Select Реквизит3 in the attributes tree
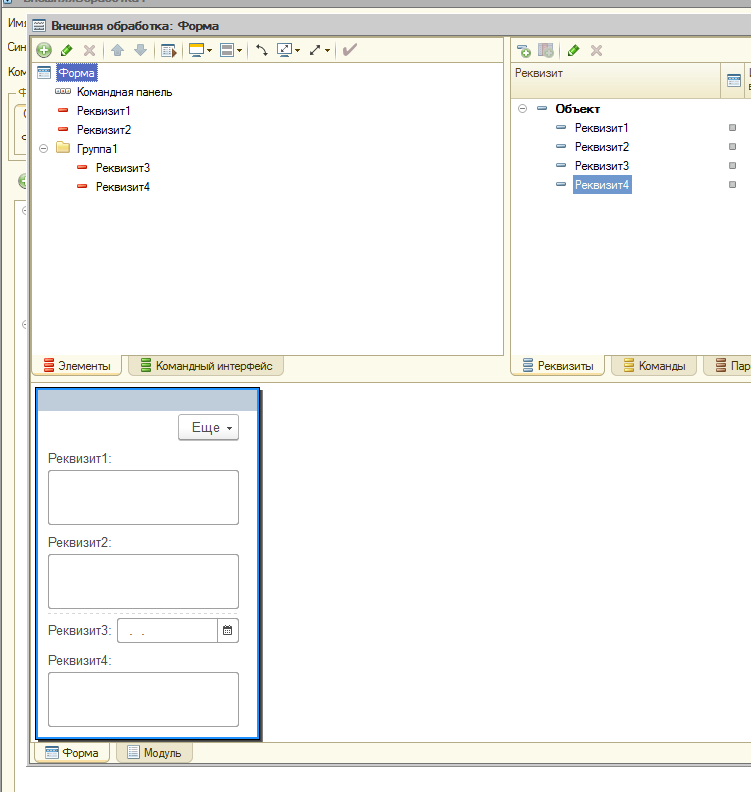751x792 pixels. (x=602, y=166)
